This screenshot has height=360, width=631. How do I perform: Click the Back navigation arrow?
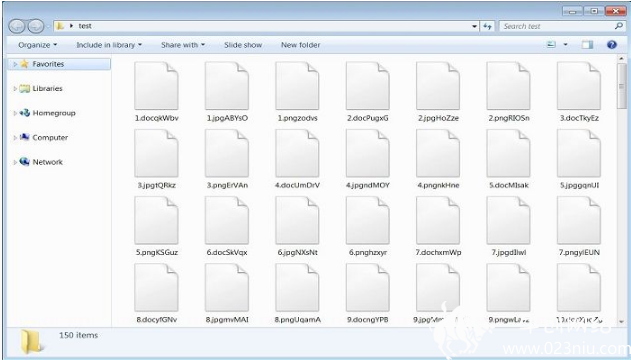tap(17, 26)
